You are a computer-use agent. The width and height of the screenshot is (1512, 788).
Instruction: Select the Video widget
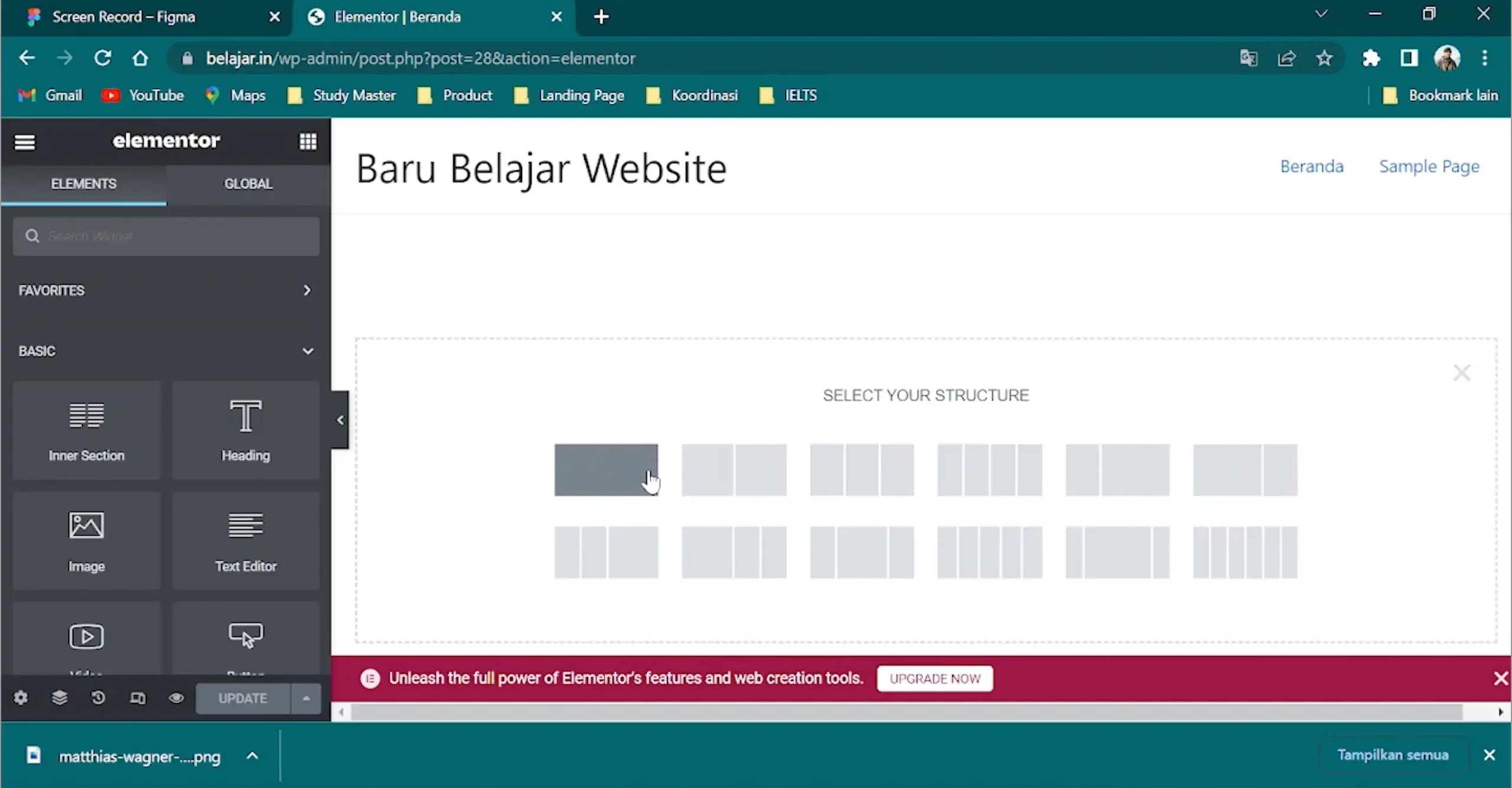(86, 639)
